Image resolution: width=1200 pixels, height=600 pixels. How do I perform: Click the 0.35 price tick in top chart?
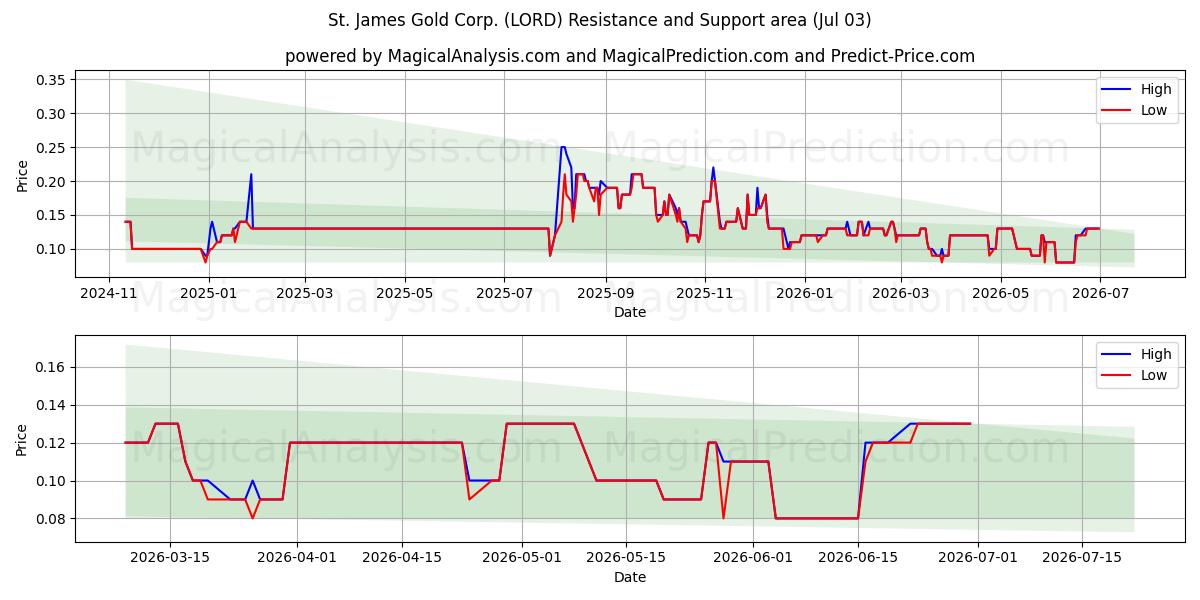[51, 80]
